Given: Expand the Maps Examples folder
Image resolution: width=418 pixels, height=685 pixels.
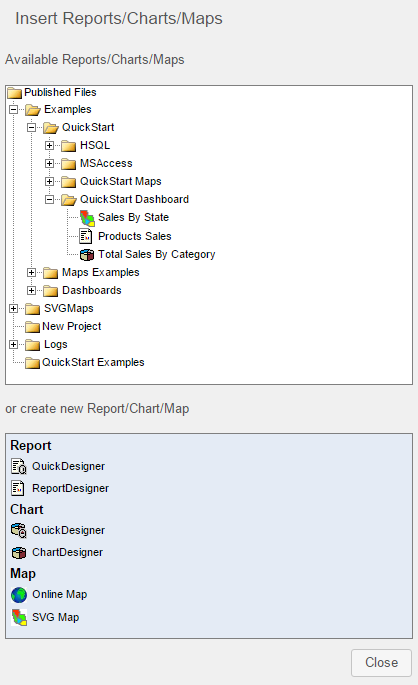Looking at the screenshot, I should click(x=31, y=273).
